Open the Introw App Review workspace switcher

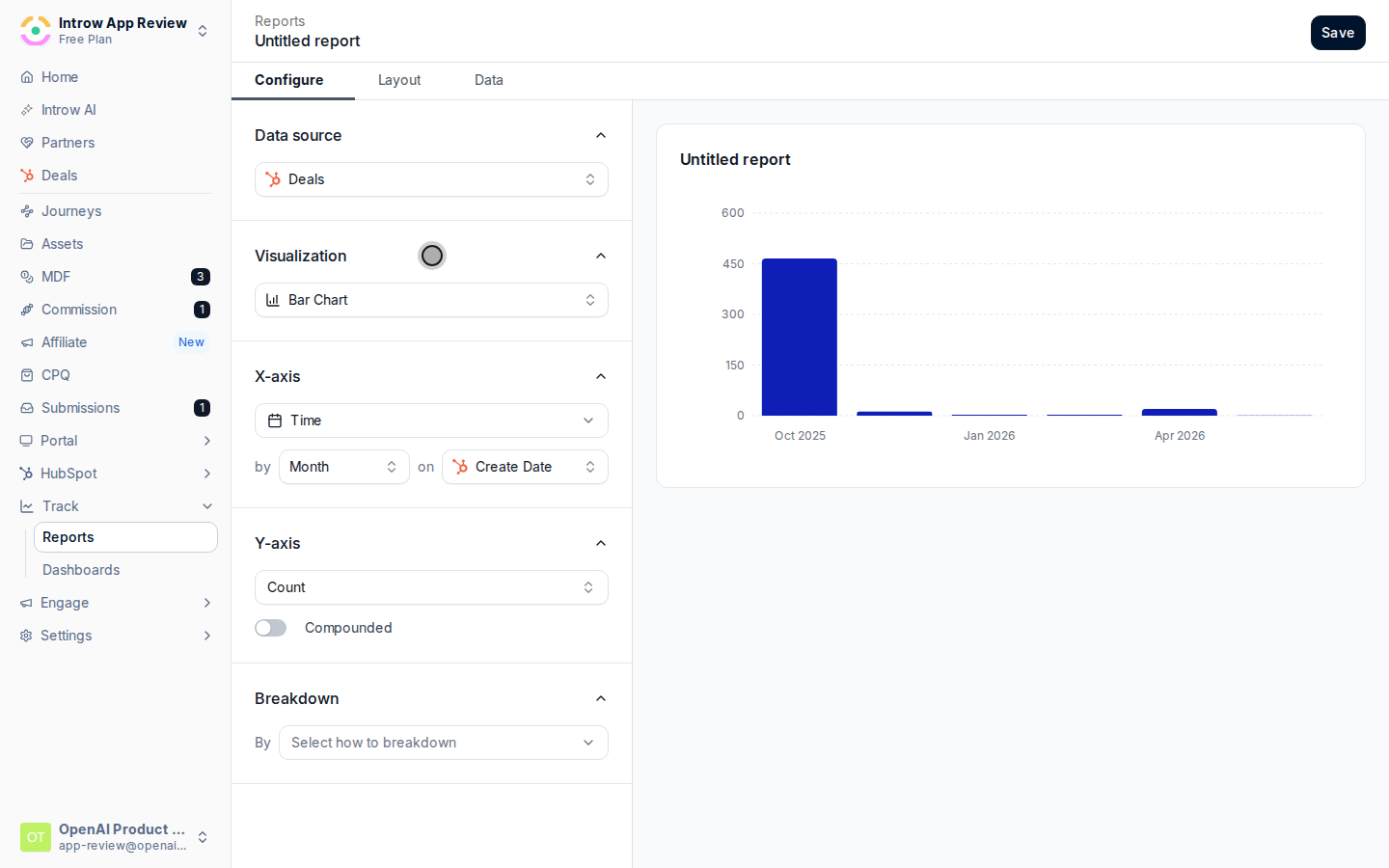[x=115, y=31]
